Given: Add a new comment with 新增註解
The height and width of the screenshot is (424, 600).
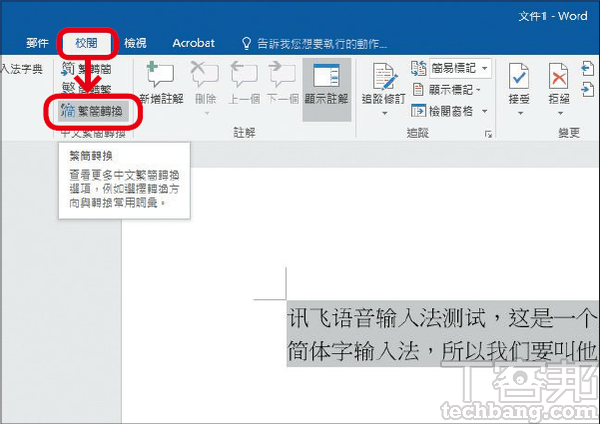Looking at the screenshot, I should coord(161,83).
